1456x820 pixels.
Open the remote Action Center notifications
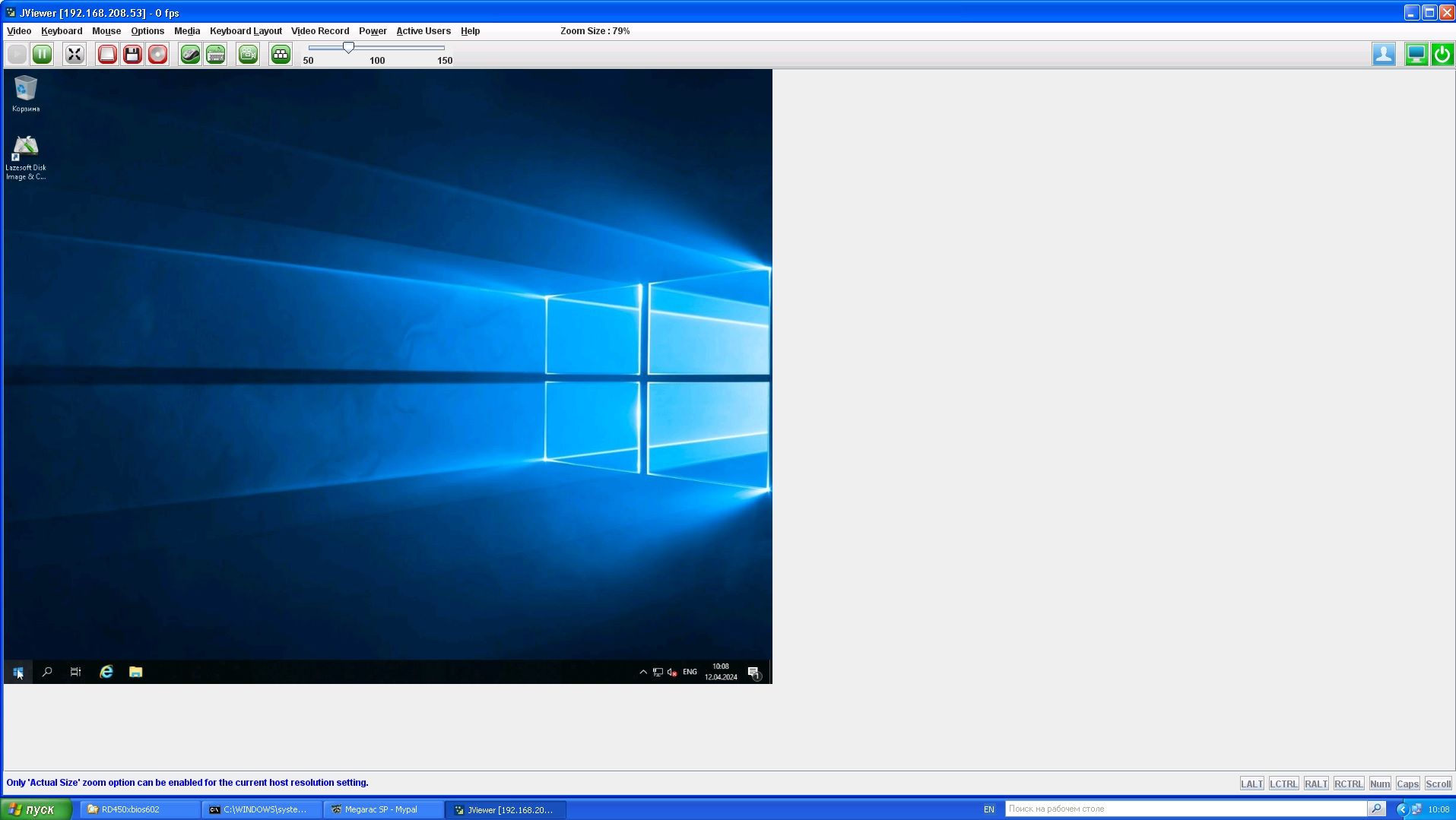point(753,673)
